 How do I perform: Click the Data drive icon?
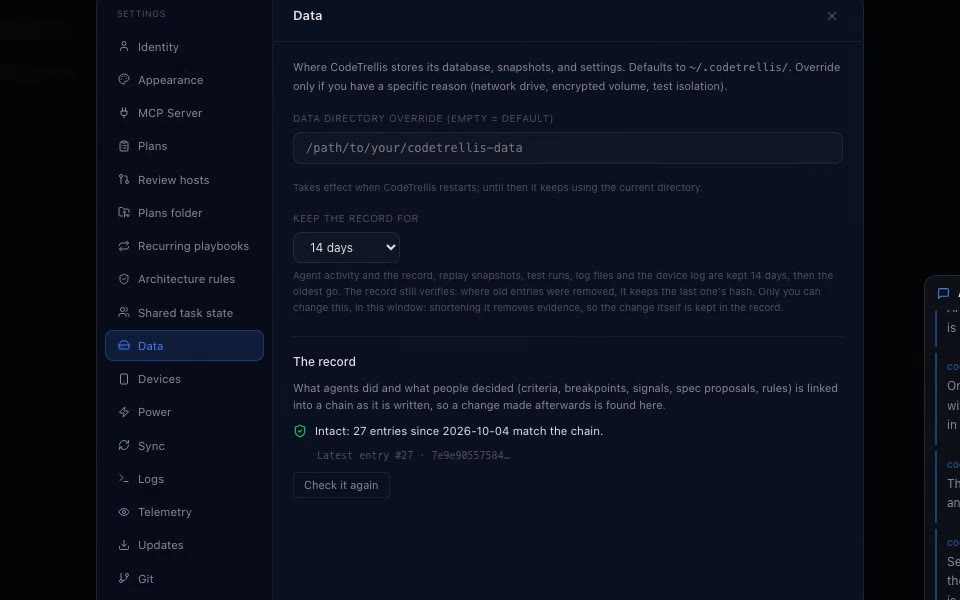tap(124, 345)
